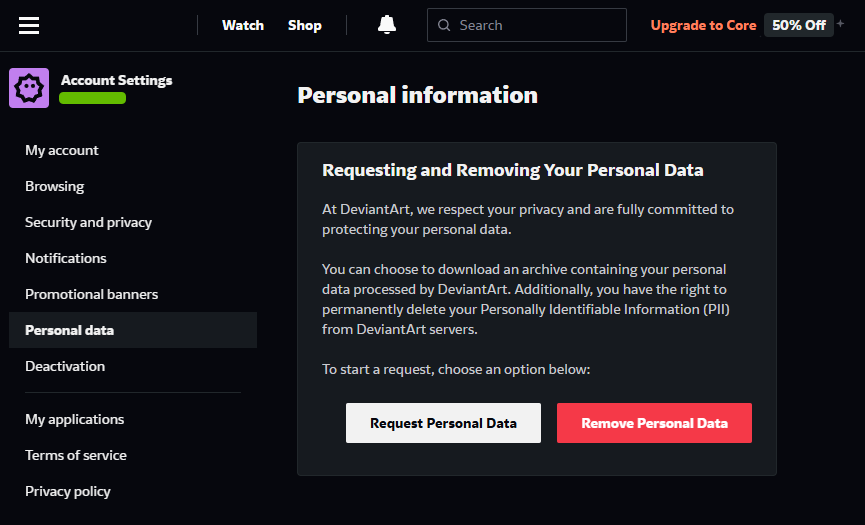The height and width of the screenshot is (525, 865).
Task: Select Personal data in sidebar
Action: (133, 330)
